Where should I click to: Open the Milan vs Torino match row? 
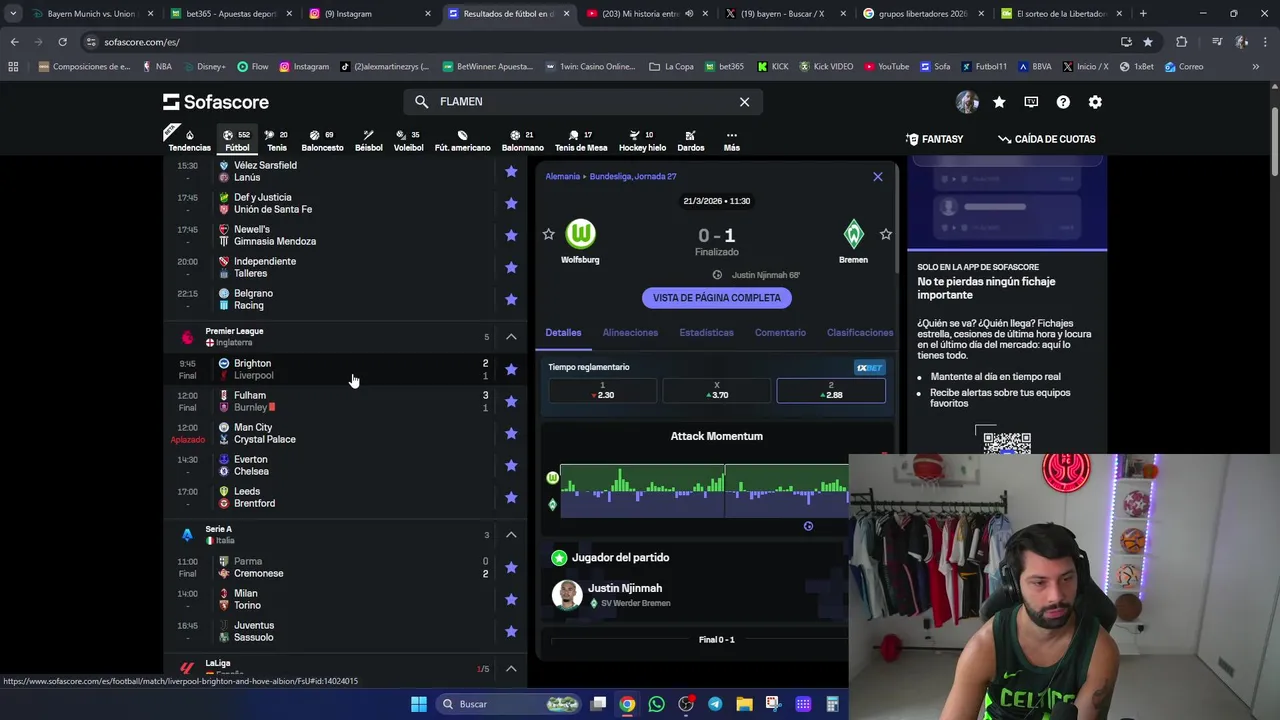click(346, 599)
